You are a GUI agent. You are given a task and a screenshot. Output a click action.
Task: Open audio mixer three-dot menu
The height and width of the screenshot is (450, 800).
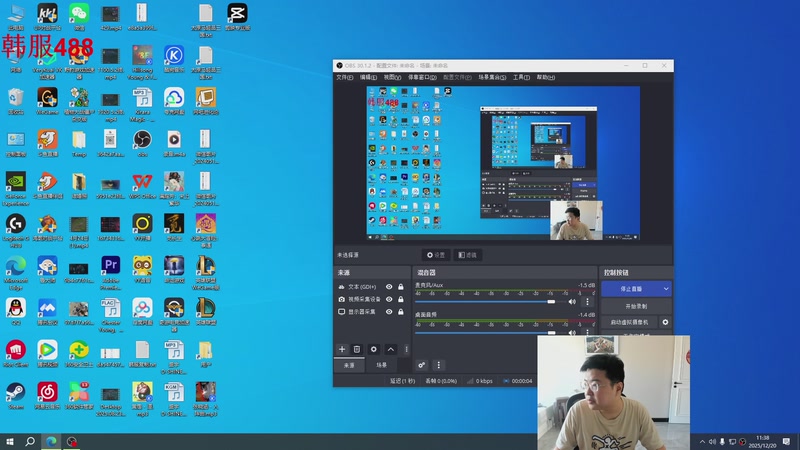point(438,365)
